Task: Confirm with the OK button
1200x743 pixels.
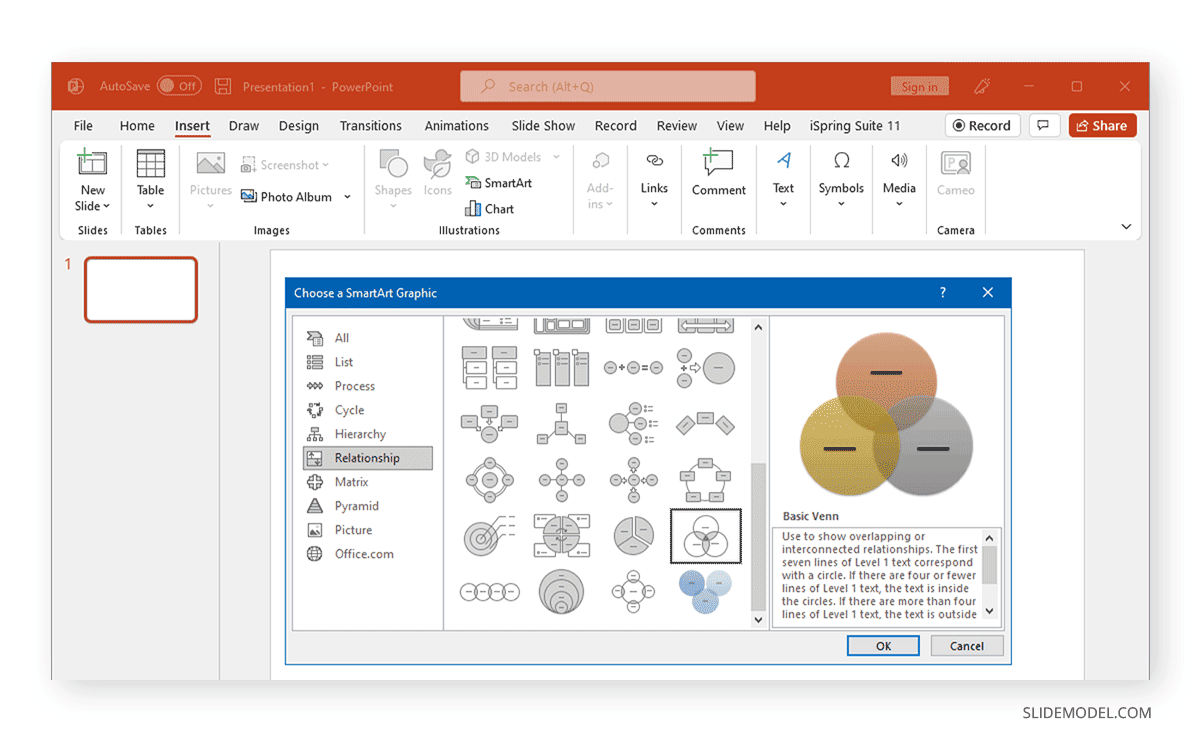Action: [882, 645]
